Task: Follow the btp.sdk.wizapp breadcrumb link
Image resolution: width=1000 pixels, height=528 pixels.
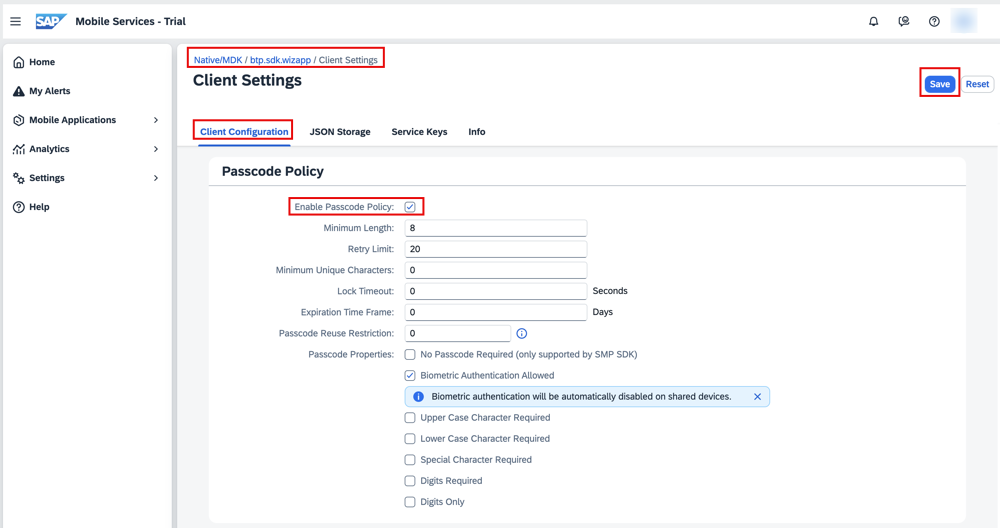Action: click(280, 60)
